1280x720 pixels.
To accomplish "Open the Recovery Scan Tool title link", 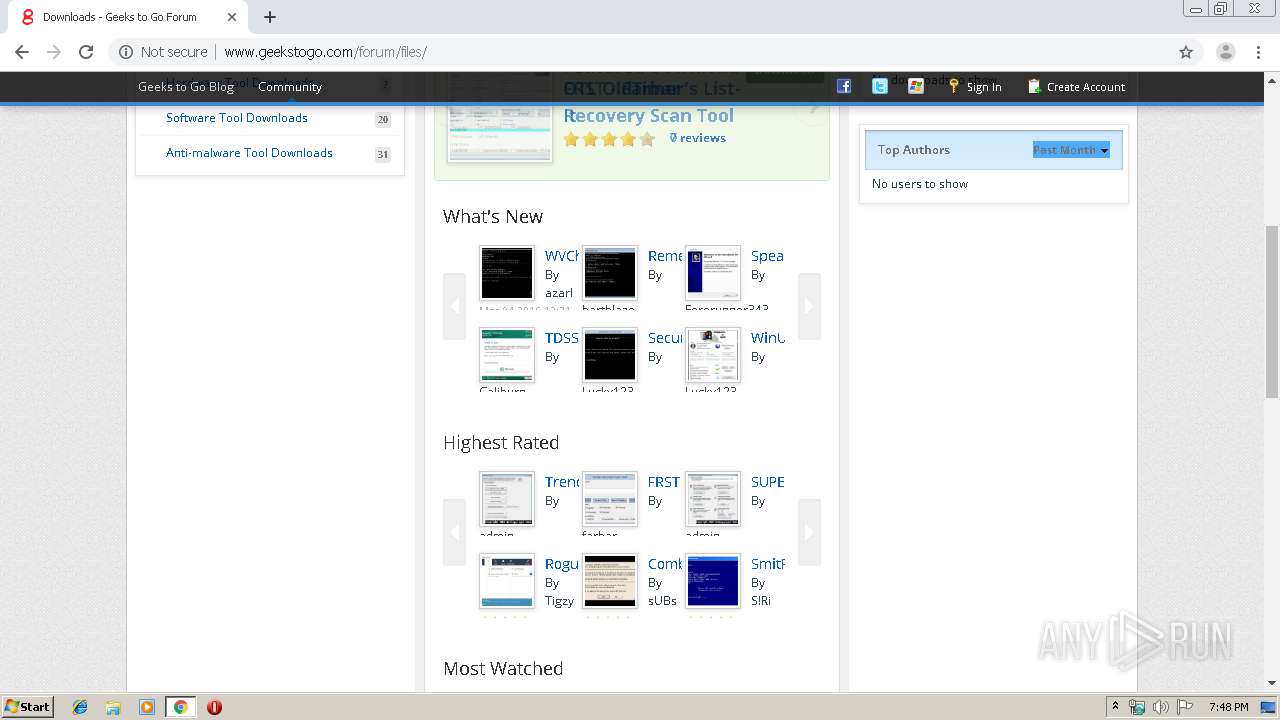I will click(649, 116).
